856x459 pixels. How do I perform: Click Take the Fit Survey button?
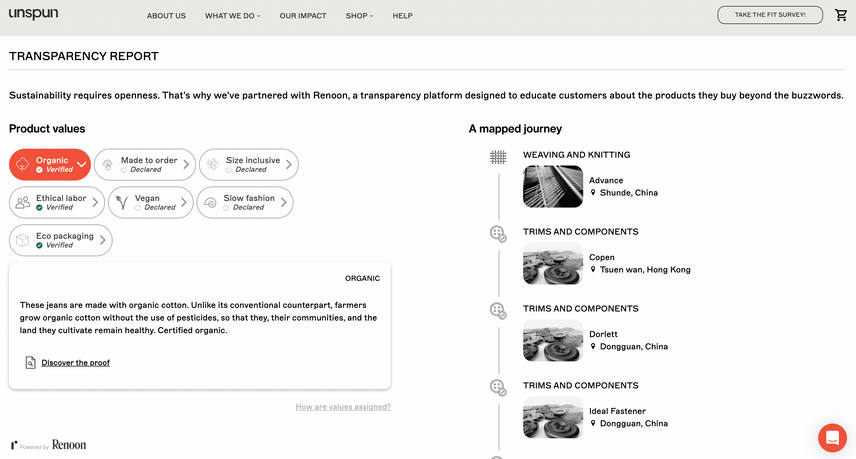click(769, 15)
